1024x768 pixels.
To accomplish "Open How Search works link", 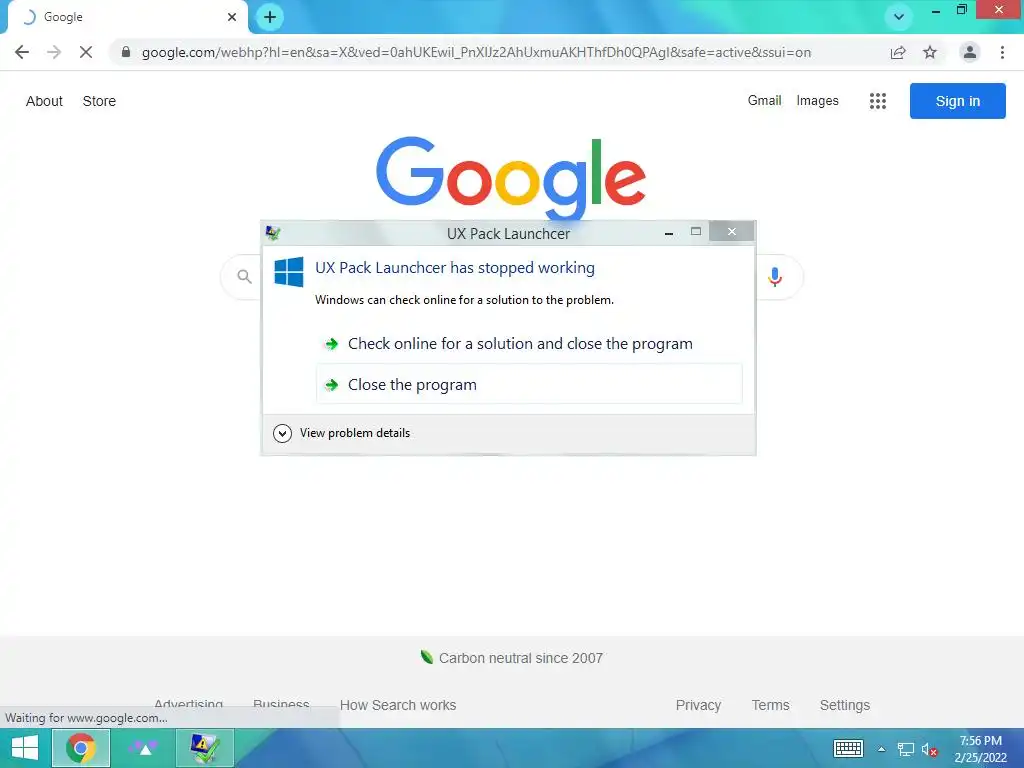I will coord(398,705).
